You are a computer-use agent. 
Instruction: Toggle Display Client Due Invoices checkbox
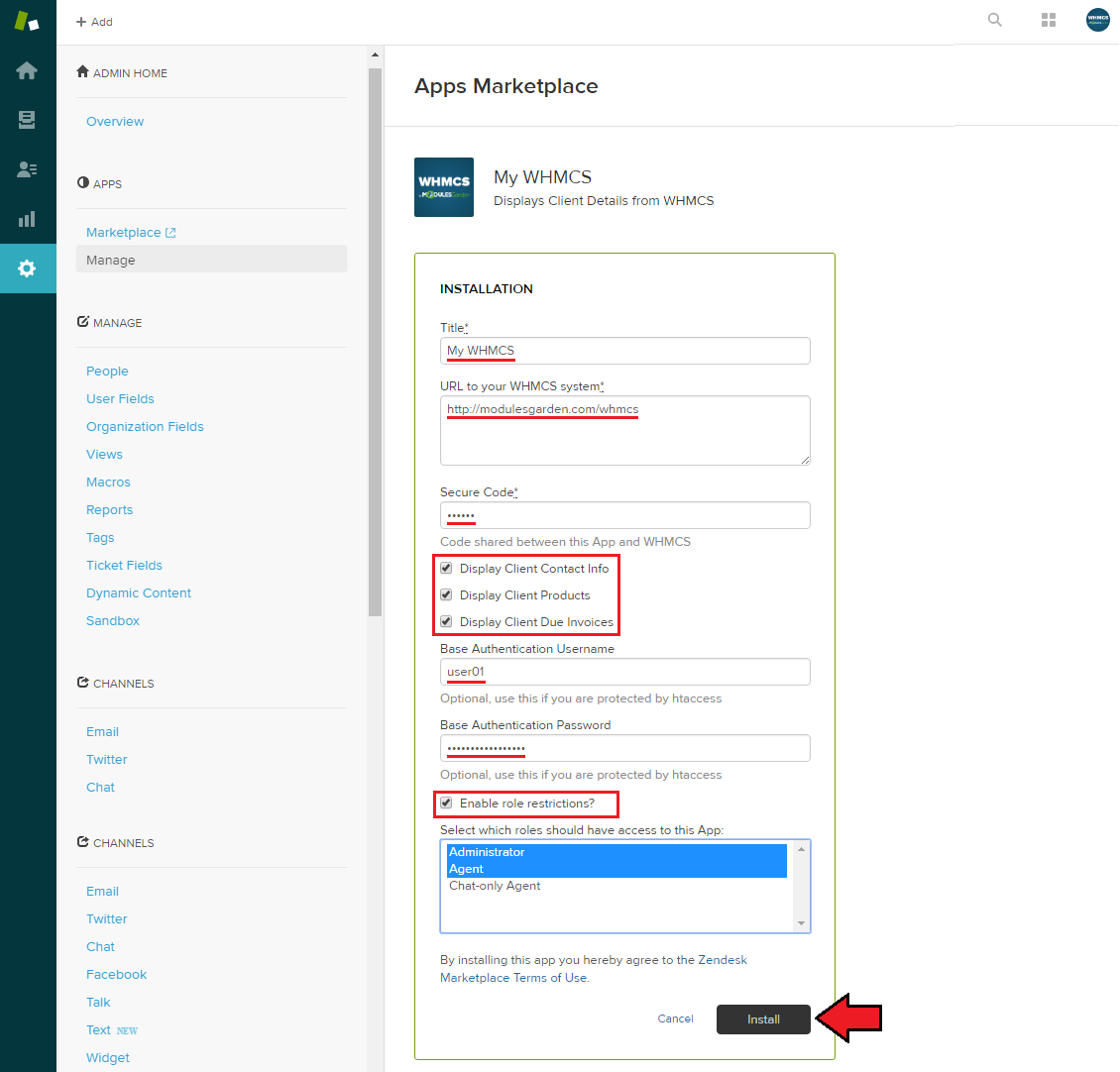click(x=446, y=621)
